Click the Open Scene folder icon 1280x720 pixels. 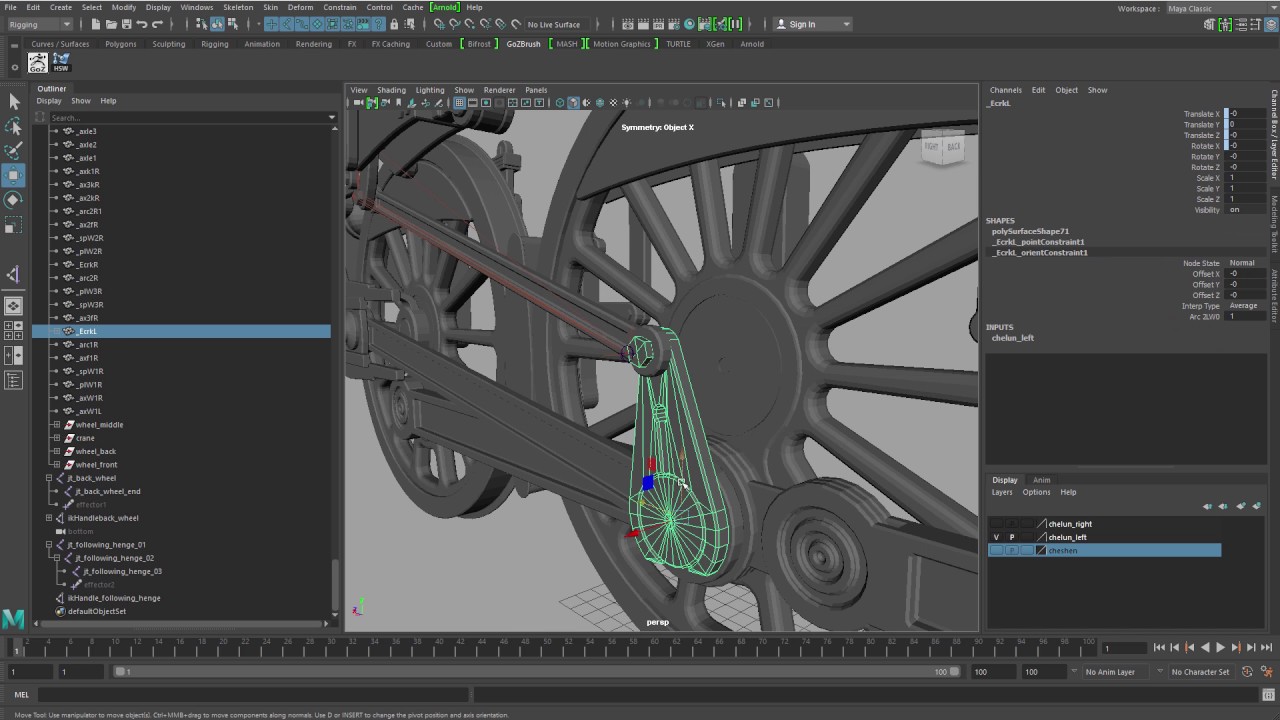pyautogui.click(x=111, y=24)
